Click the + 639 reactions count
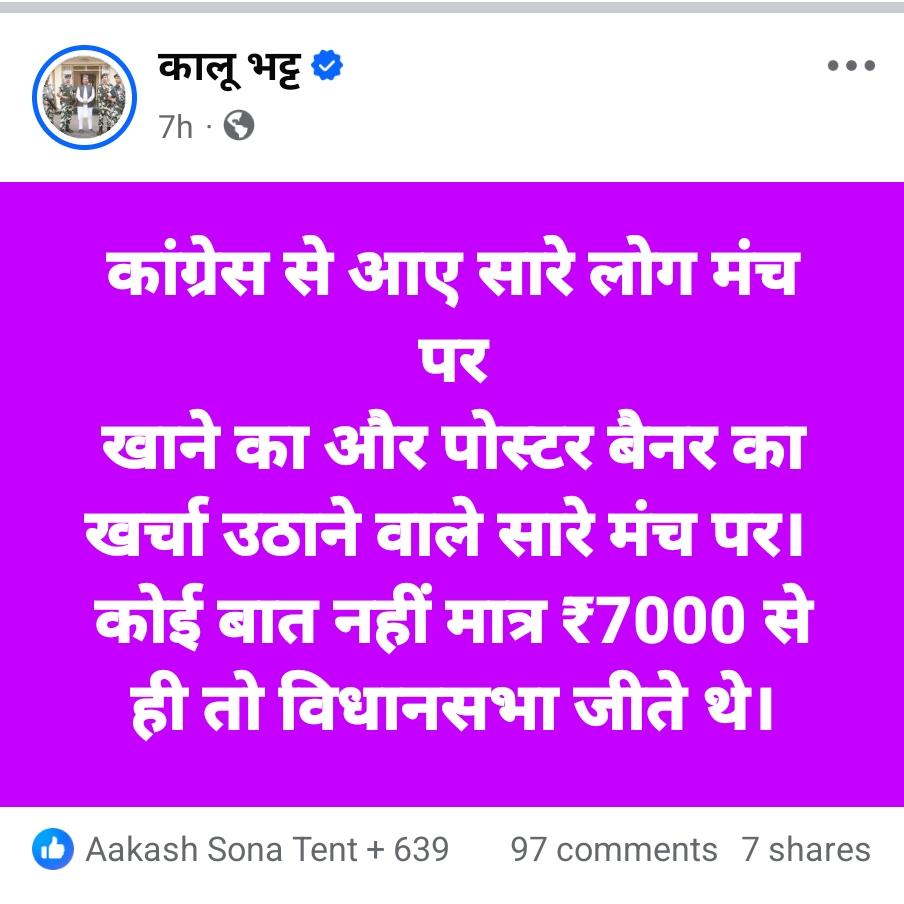Screen dimensions: 904x904 click(x=407, y=849)
